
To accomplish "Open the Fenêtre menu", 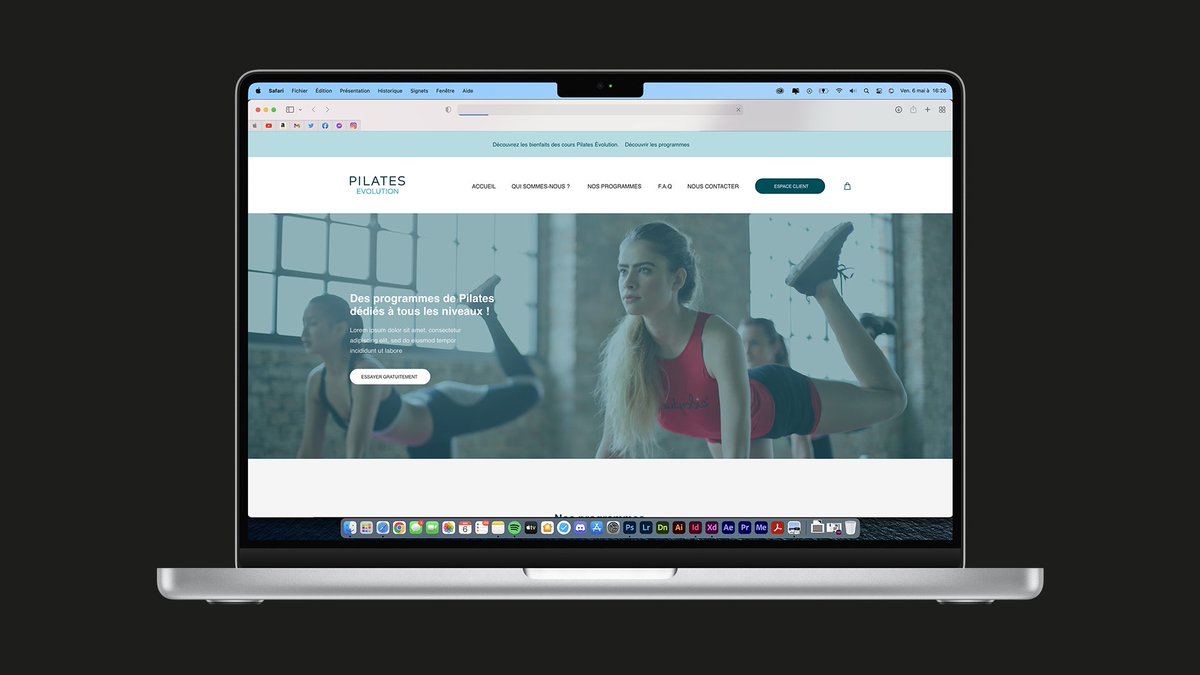I will pyautogui.click(x=445, y=91).
